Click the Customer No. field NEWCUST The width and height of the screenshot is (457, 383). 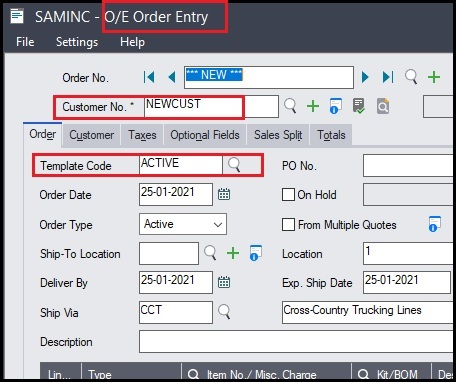click(x=211, y=106)
